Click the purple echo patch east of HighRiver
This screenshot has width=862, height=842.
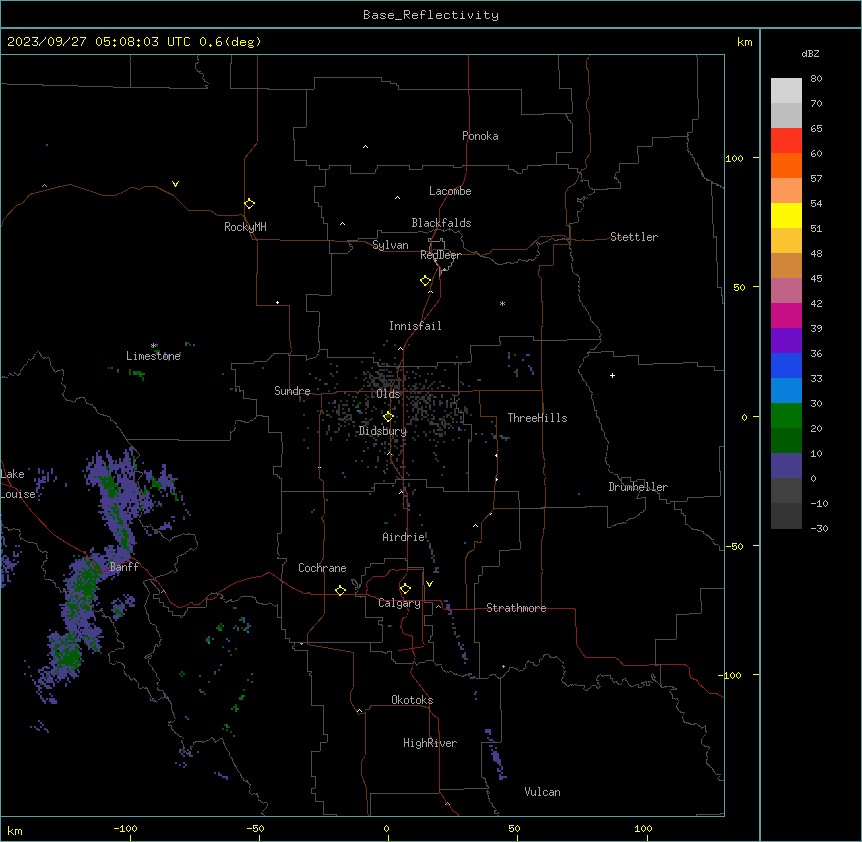[x=496, y=754]
